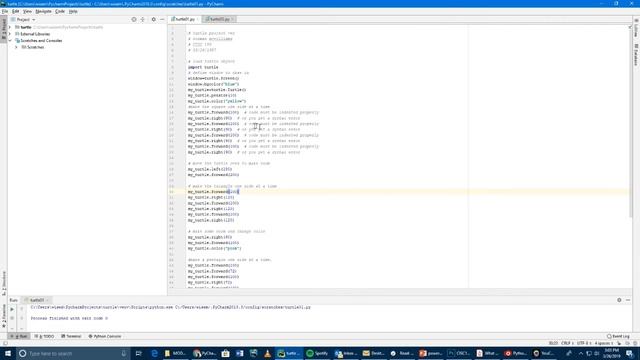Launch Microsoft Edge from taskbar

(x=155, y=353)
